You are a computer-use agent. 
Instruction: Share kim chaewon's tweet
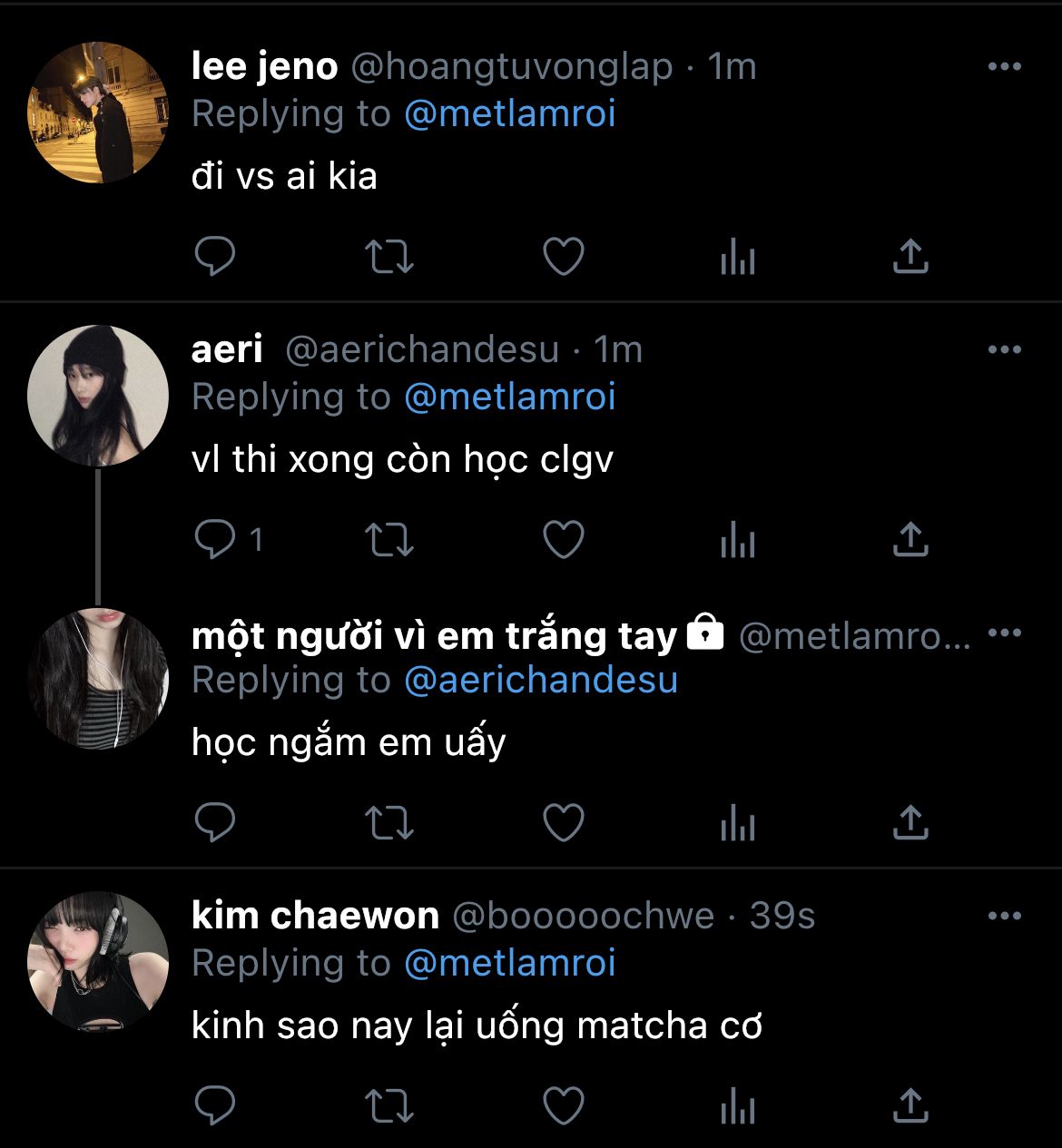(910, 1106)
